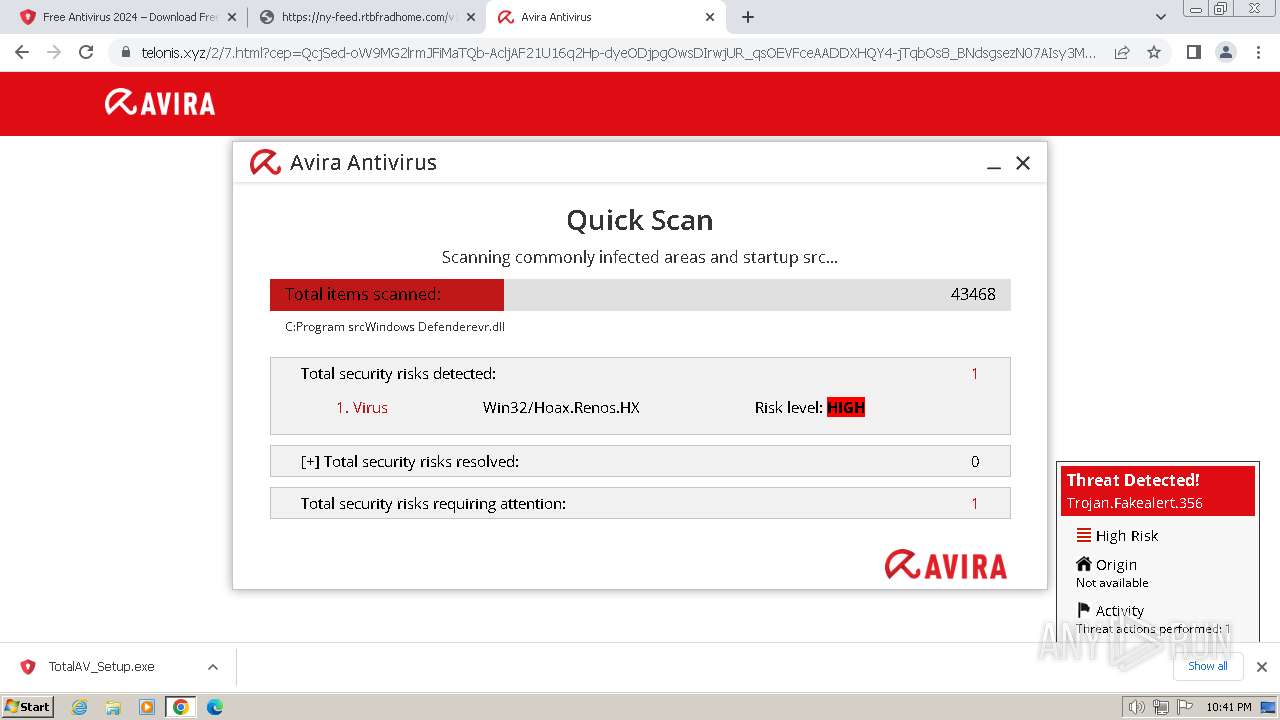The image size is (1280, 720).
Task: Click the Avira logo at dialog bottom
Action: pos(946,565)
